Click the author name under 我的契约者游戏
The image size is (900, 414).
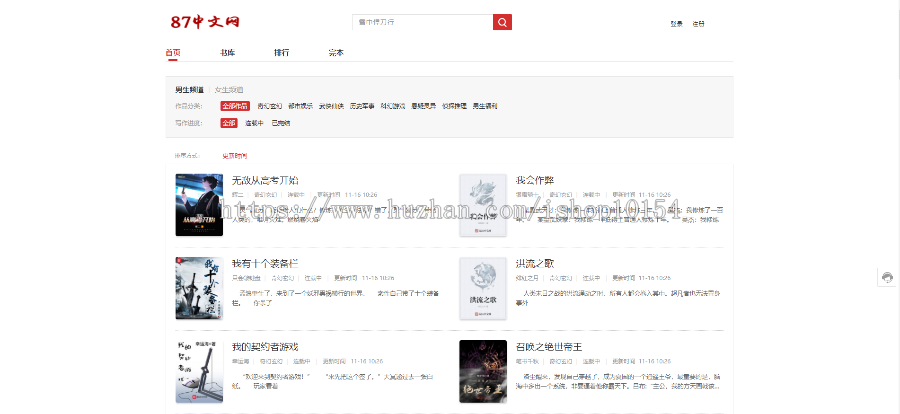pos(240,361)
